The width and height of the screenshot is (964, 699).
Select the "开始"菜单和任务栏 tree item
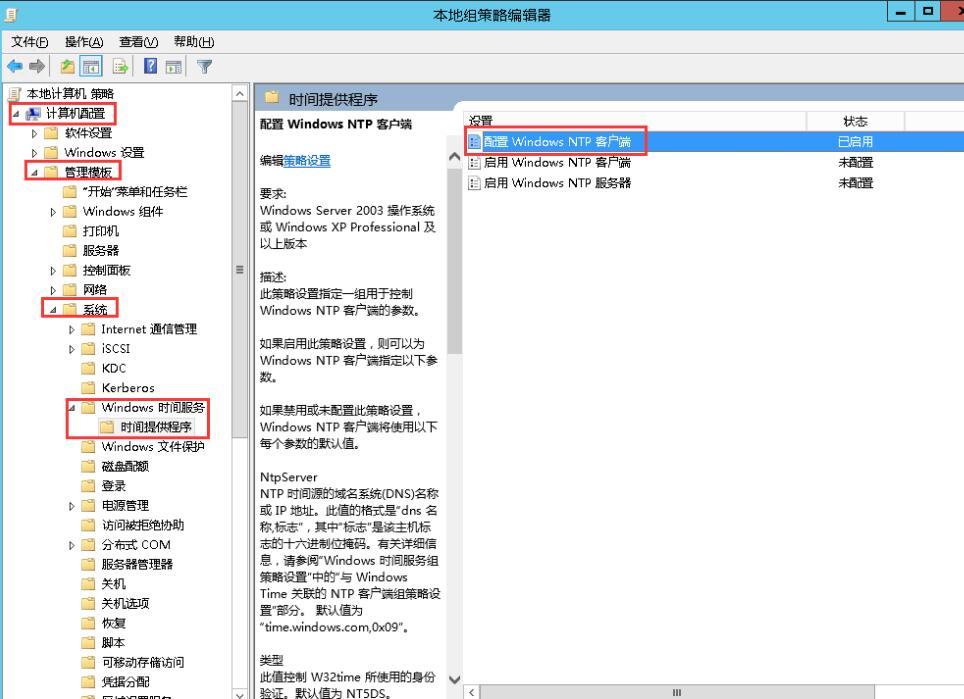click(x=135, y=192)
